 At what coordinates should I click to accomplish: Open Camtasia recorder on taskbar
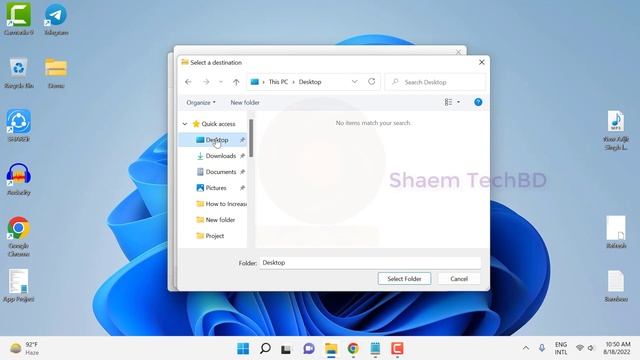pos(397,349)
